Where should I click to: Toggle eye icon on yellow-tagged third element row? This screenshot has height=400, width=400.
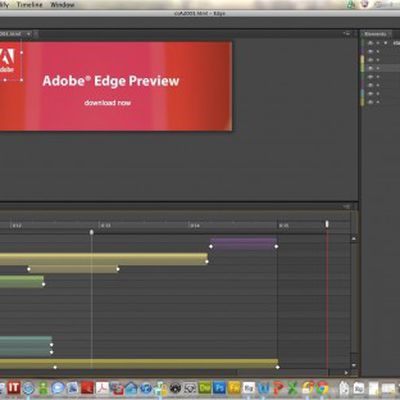coord(370,60)
